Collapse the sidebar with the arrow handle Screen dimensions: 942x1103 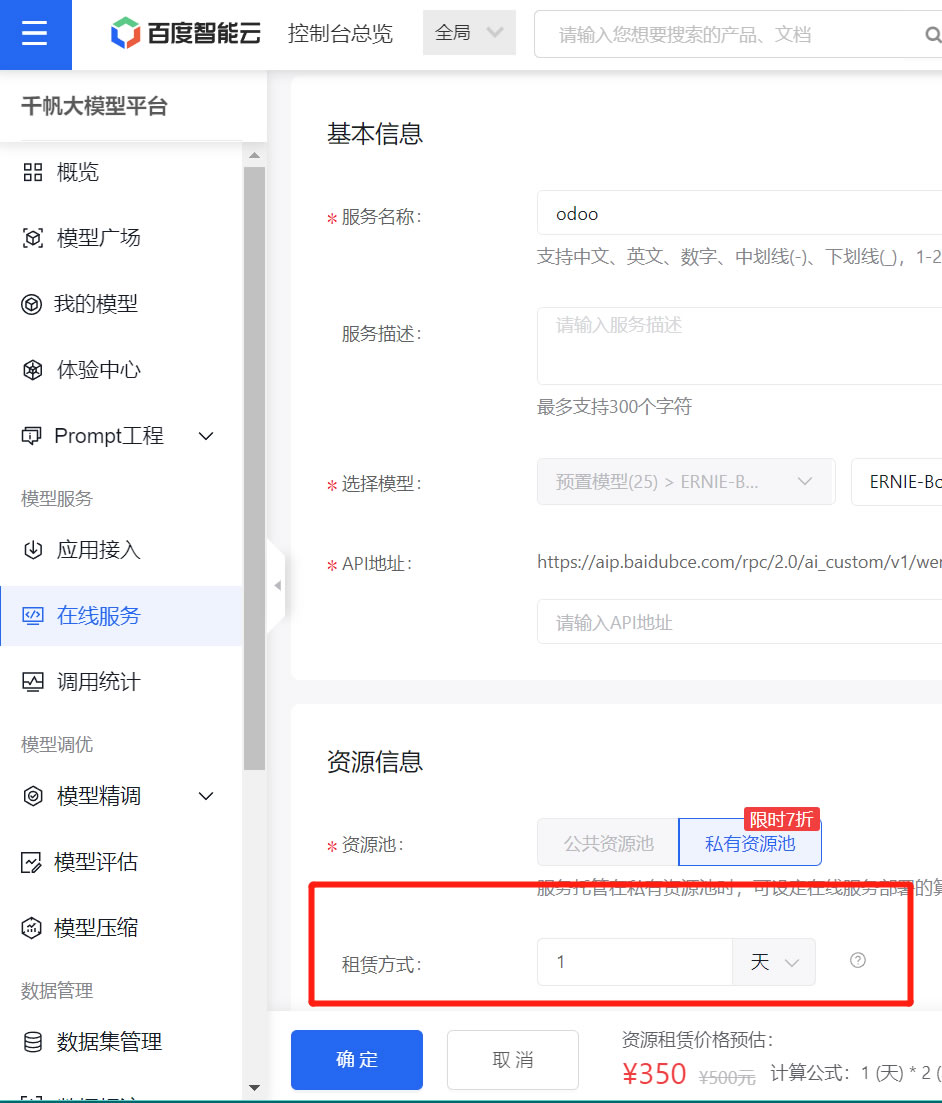point(277,586)
